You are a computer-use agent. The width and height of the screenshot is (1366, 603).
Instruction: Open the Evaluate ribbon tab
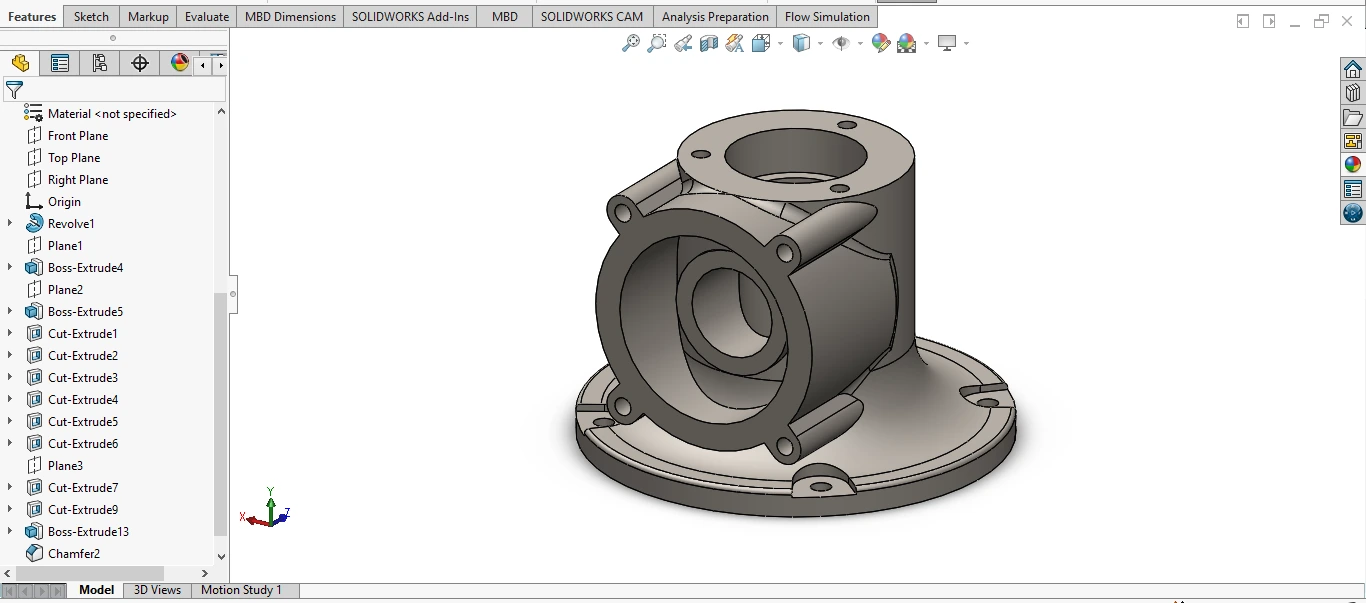click(x=207, y=17)
